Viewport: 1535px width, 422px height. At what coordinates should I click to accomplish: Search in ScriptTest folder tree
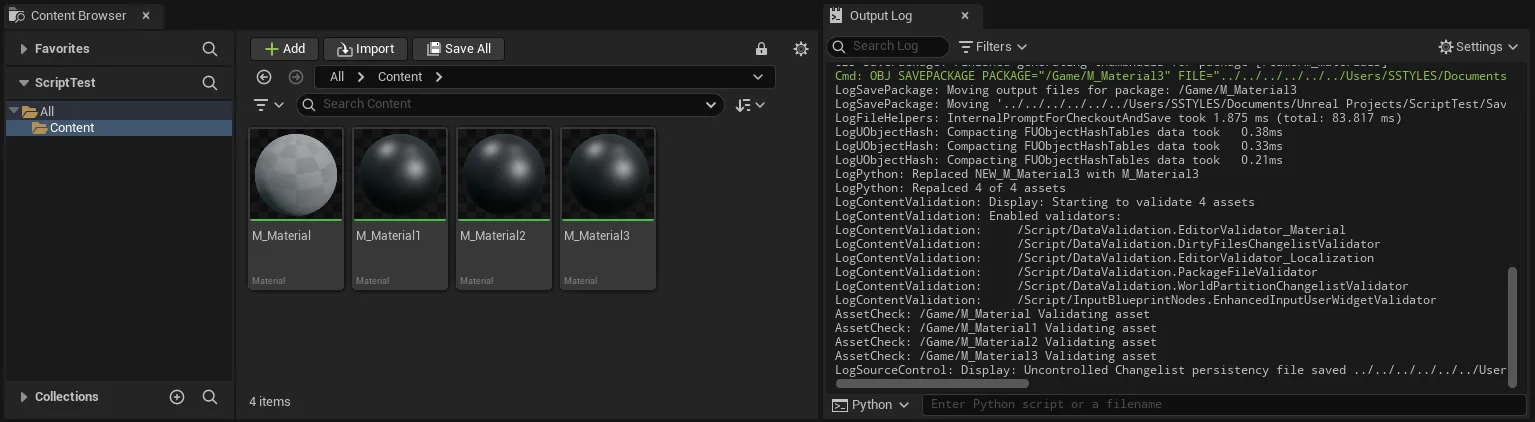pyautogui.click(x=210, y=83)
